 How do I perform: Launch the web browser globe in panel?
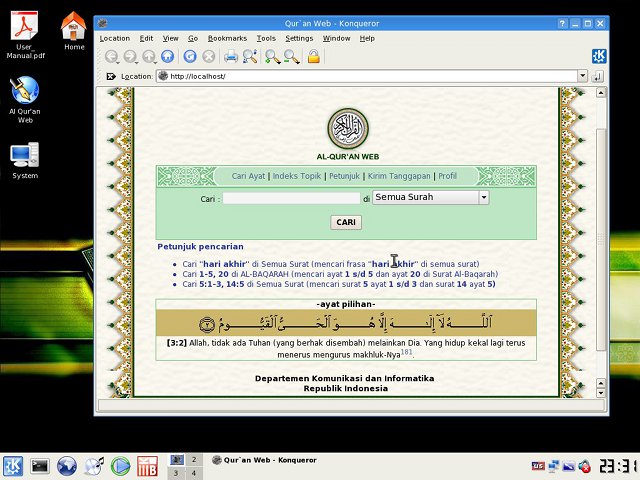(67, 466)
